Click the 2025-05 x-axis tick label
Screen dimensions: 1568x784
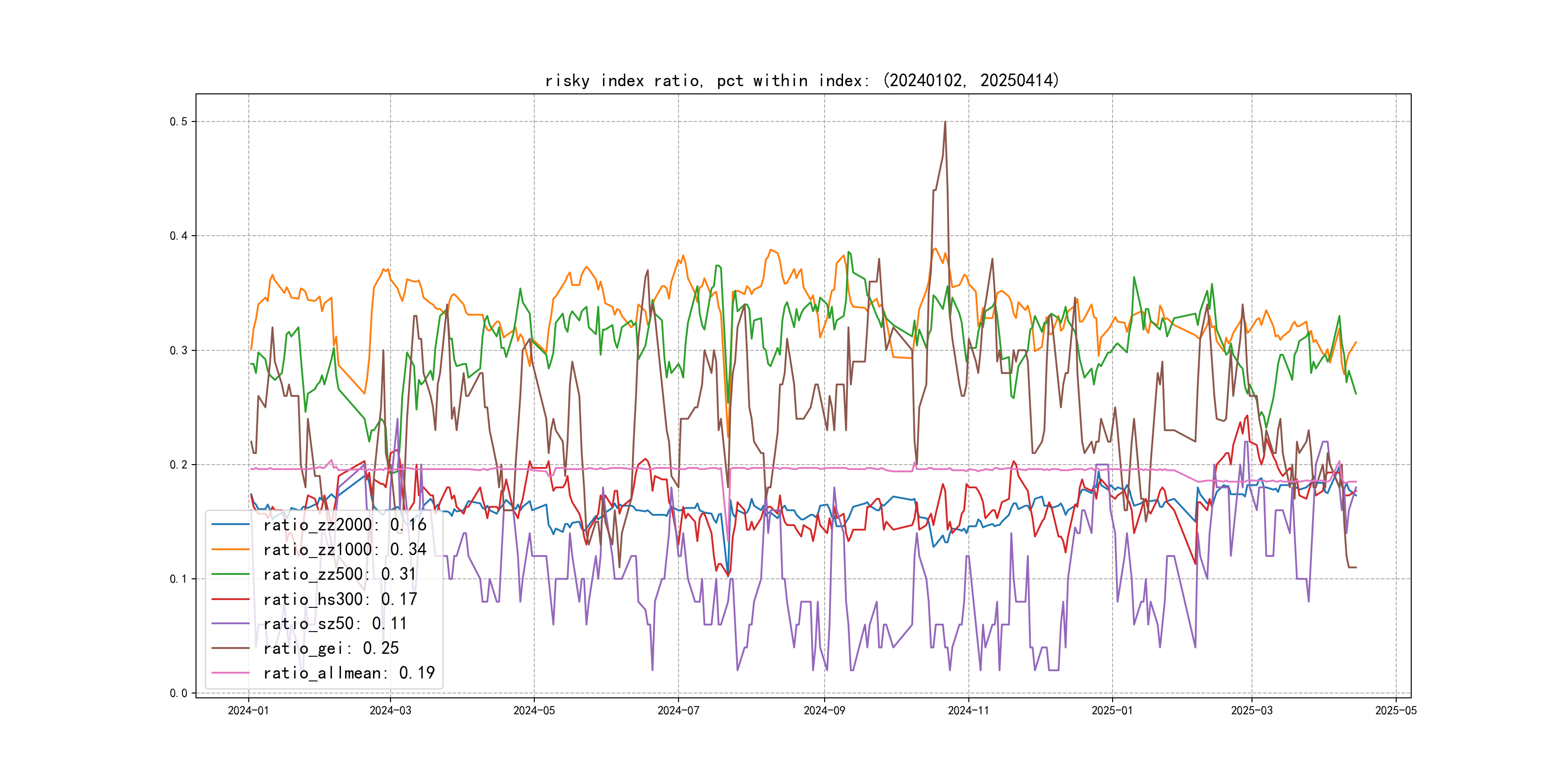pyautogui.click(x=1396, y=710)
